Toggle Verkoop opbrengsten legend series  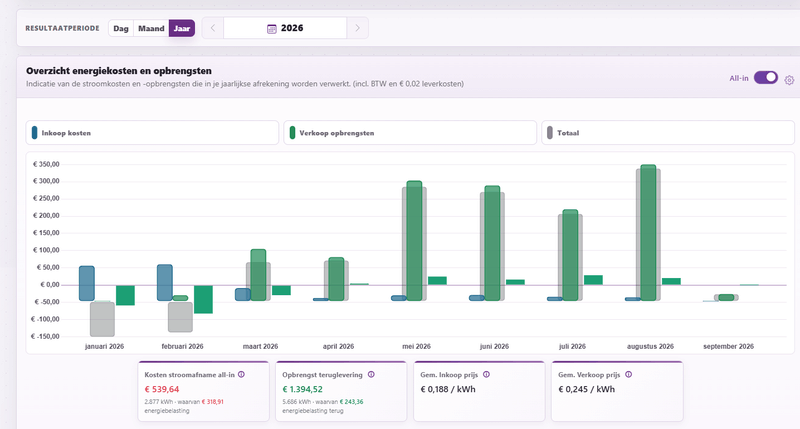coord(410,133)
